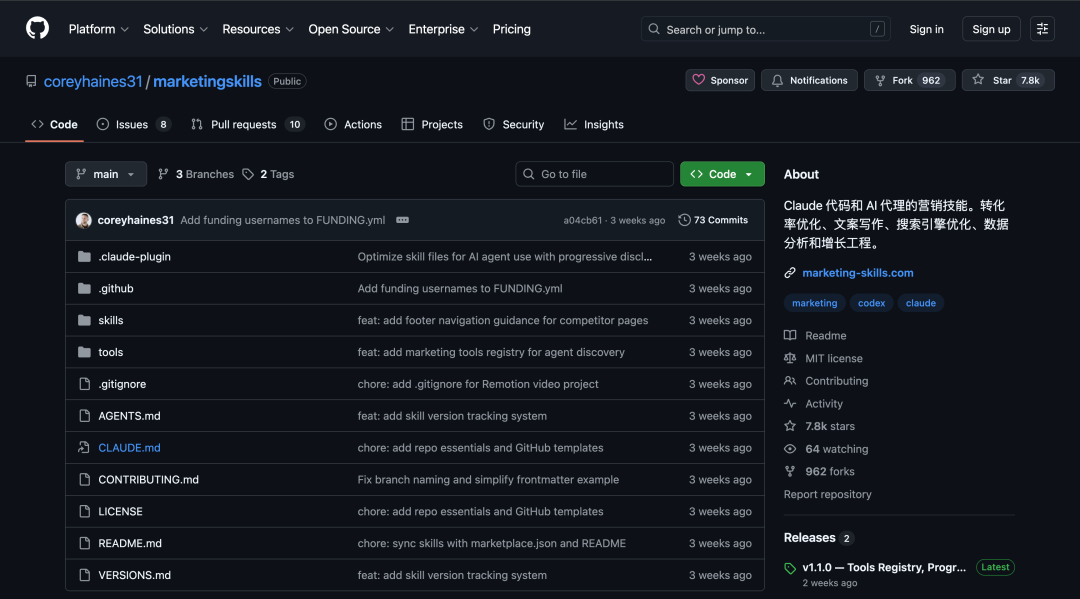The height and width of the screenshot is (599, 1080).
Task: Click the Sponsor heart icon
Action: click(x=702, y=80)
